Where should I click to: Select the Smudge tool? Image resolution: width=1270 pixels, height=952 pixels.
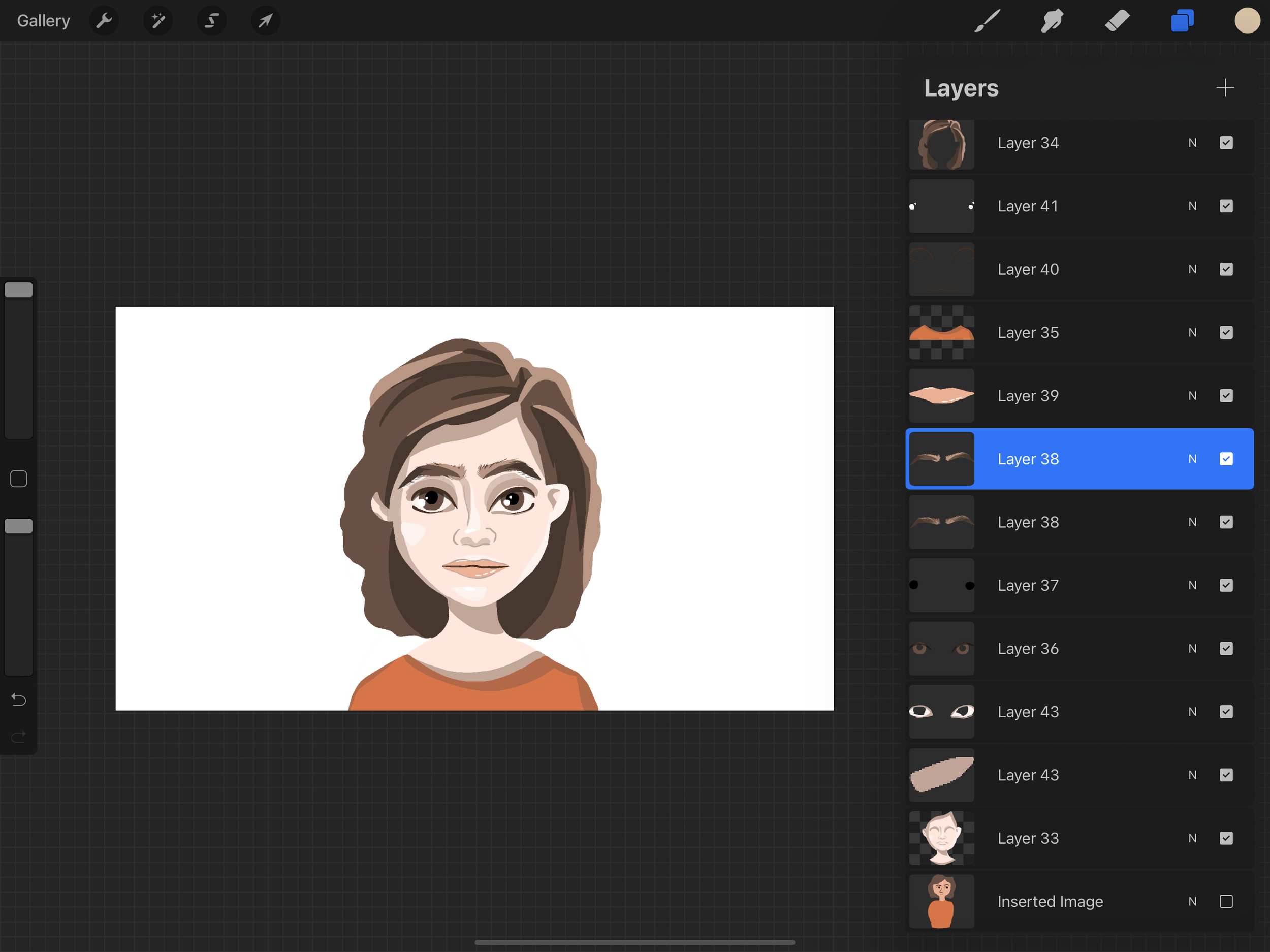click(1052, 21)
